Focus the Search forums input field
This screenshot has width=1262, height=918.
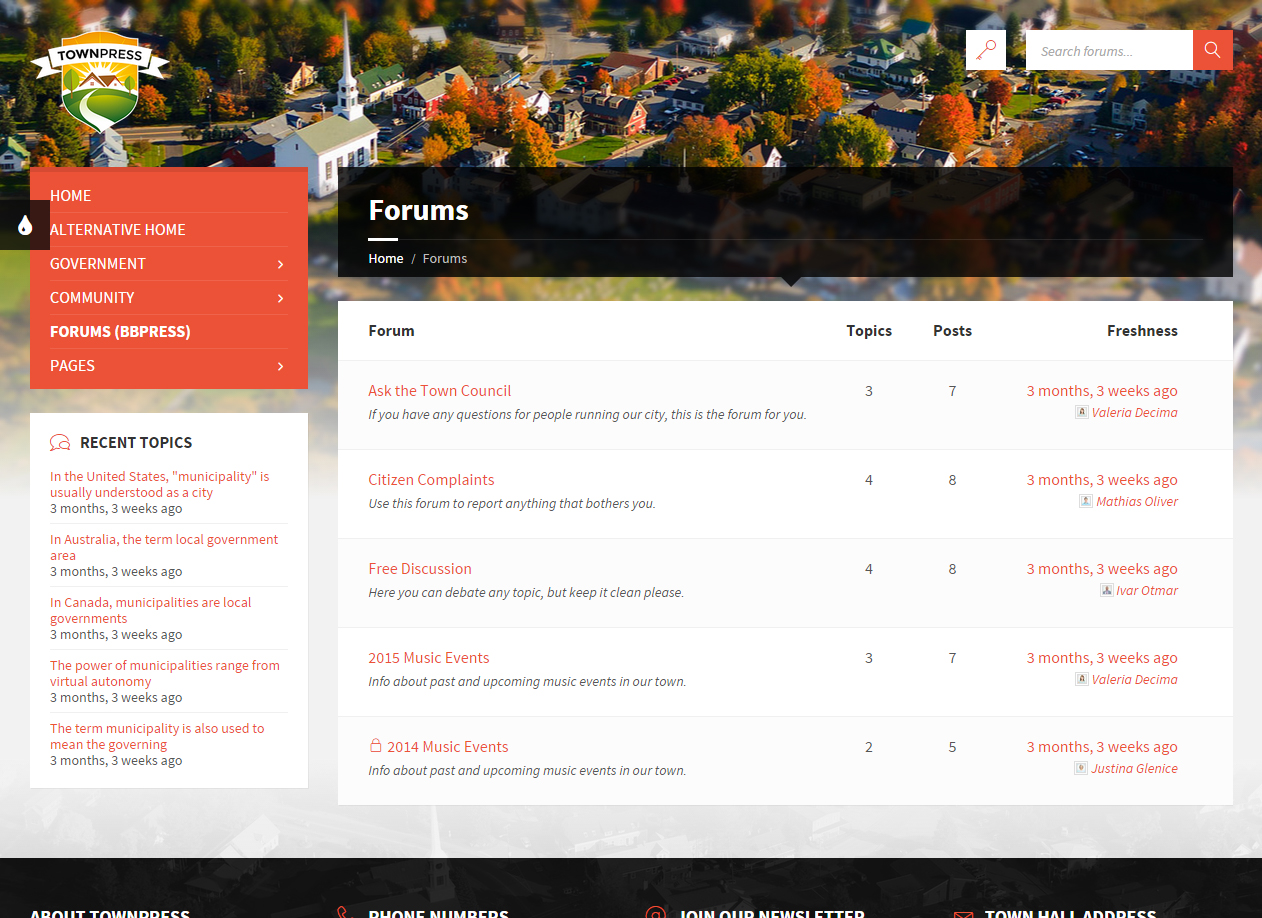[1109, 50]
